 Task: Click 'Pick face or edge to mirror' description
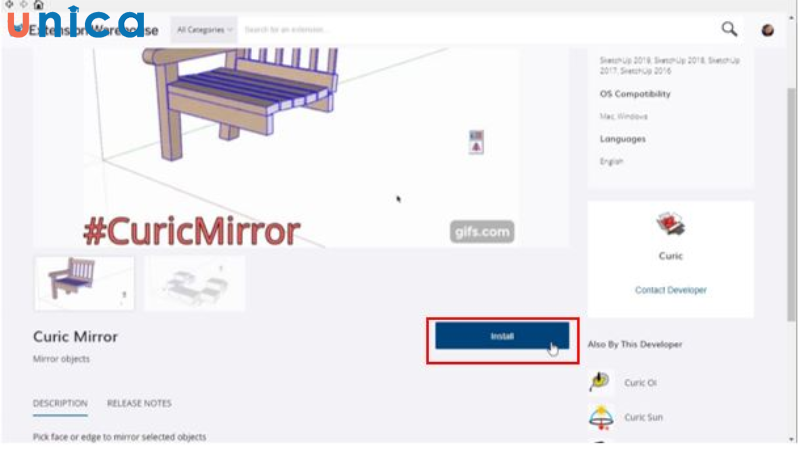119,437
